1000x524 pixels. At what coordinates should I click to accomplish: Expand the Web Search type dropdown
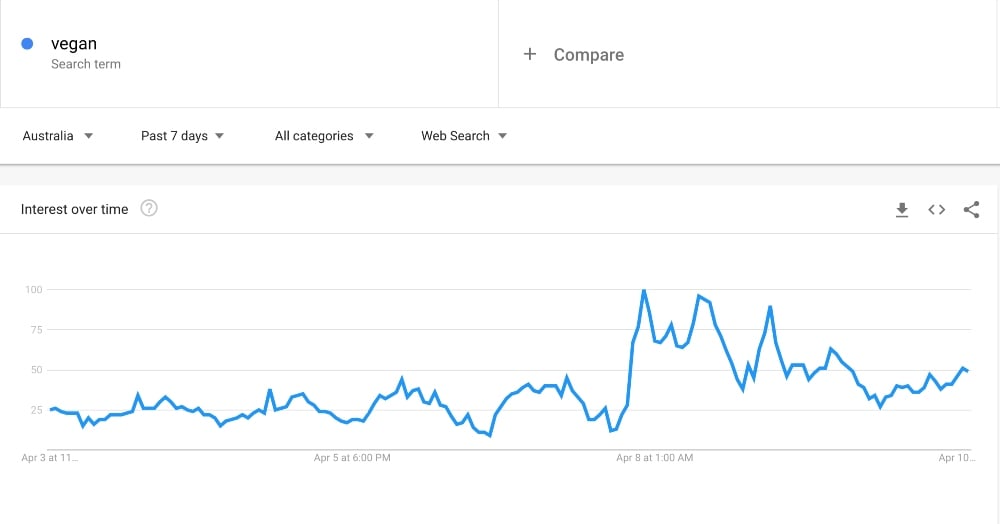click(464, 136)
